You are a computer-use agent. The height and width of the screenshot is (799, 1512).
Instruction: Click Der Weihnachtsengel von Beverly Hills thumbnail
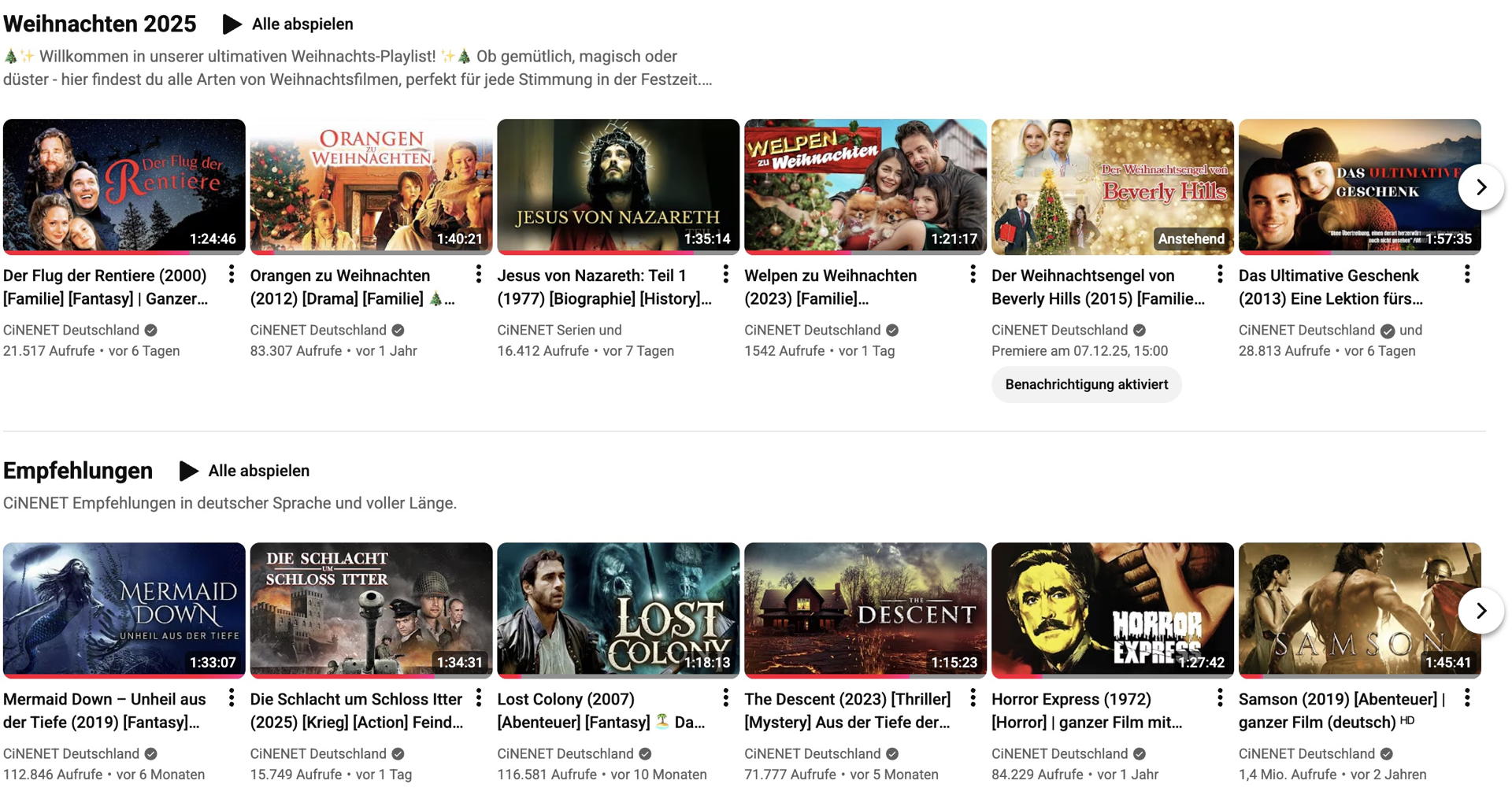(1112, 187)
